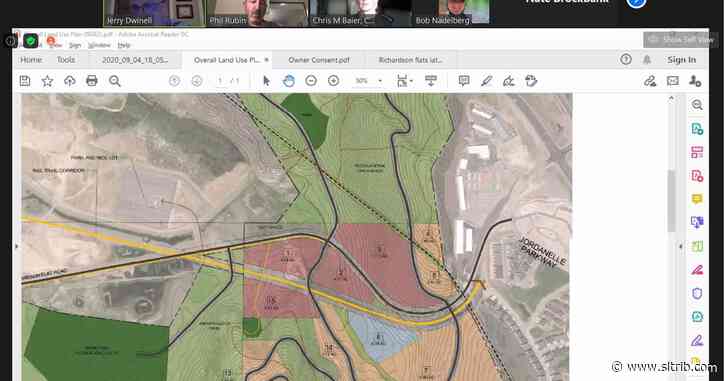Open the Sign menu
725x381 pixels.
tap(75, 45)
